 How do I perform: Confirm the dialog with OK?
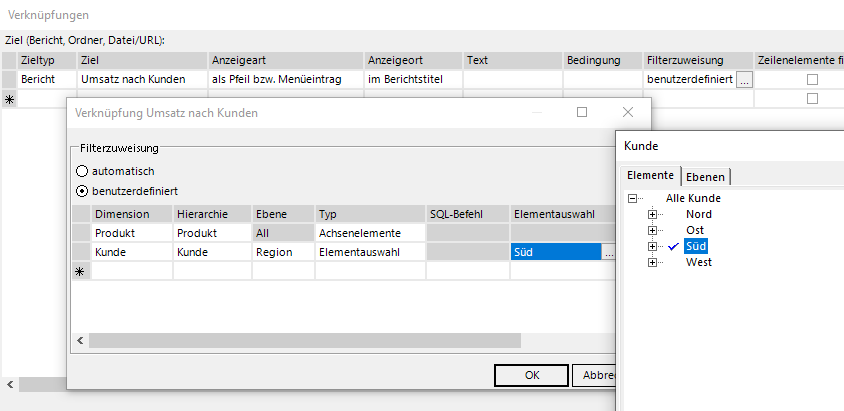[x=532, y=375]
